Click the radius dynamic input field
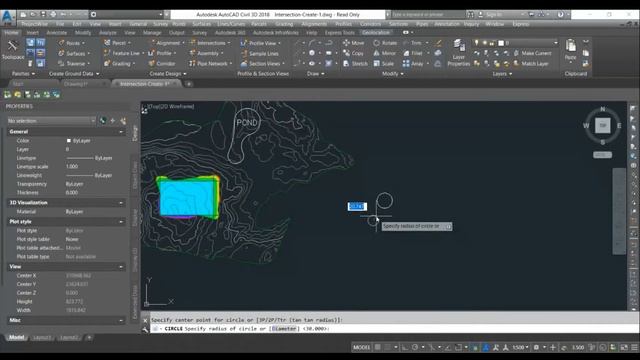 357,207
